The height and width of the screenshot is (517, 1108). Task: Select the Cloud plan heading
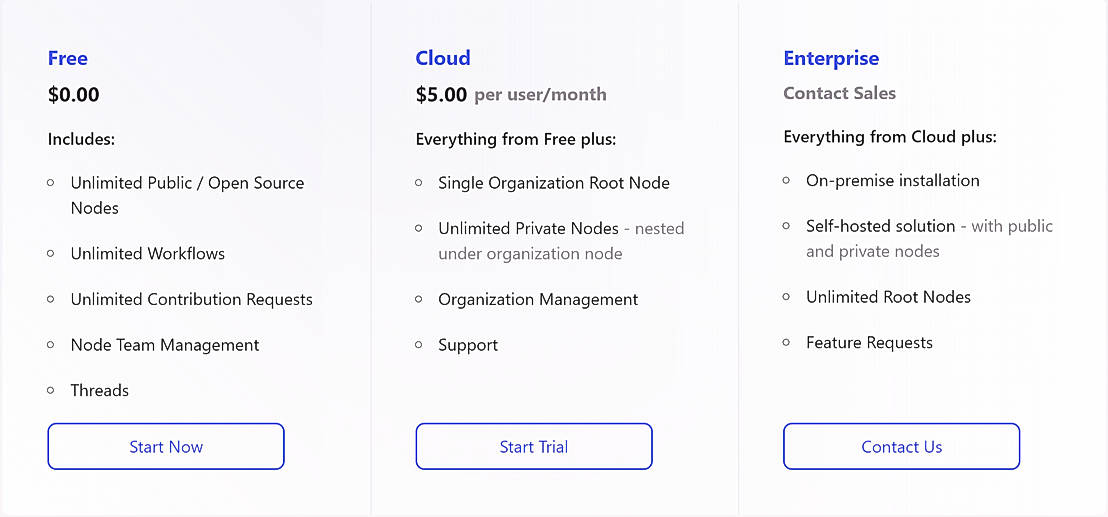click(443, 58)
